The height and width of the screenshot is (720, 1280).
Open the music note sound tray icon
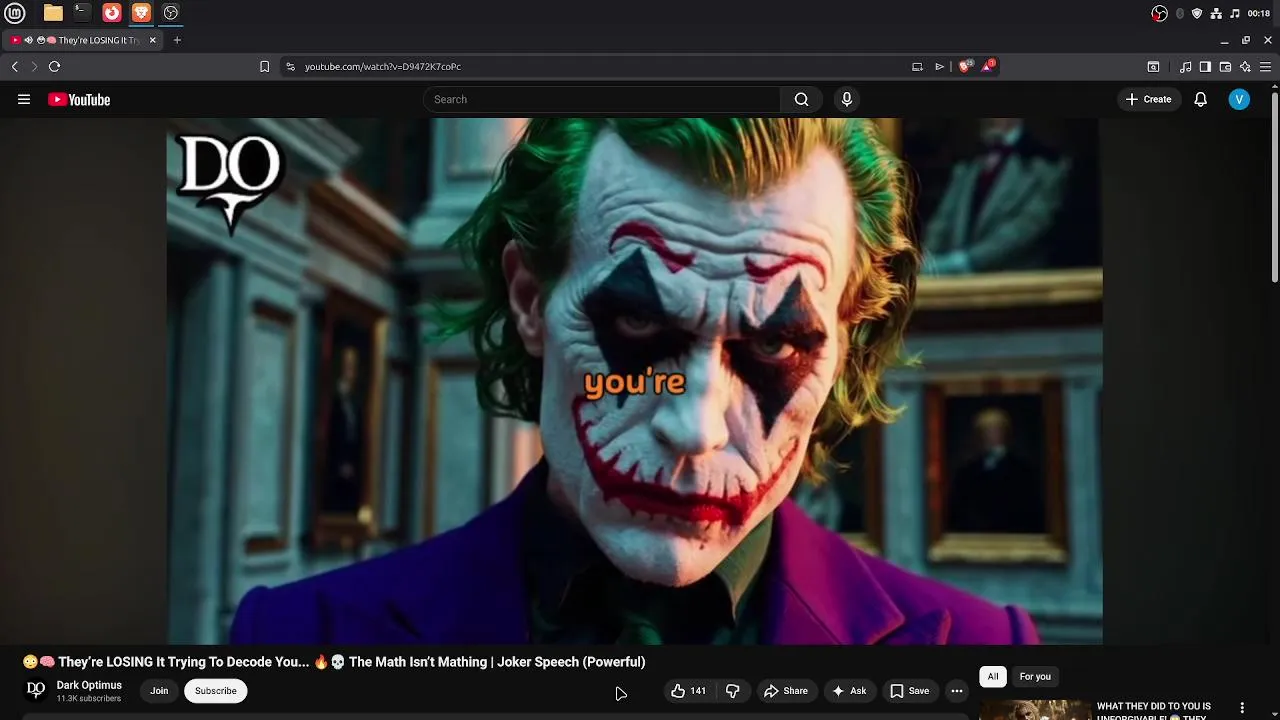pyautogui.click(x=1235, y=13)
